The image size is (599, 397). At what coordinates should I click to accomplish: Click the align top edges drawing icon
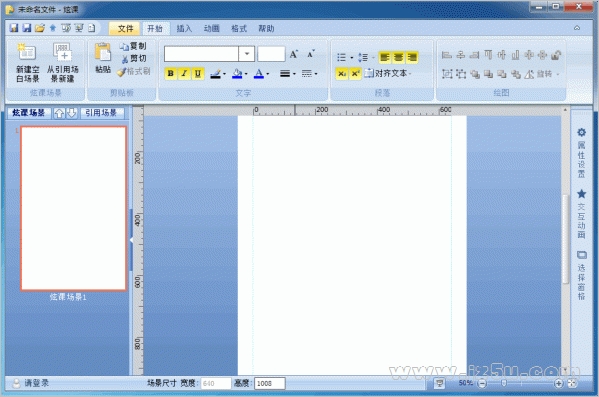click(x=488, y=55)
